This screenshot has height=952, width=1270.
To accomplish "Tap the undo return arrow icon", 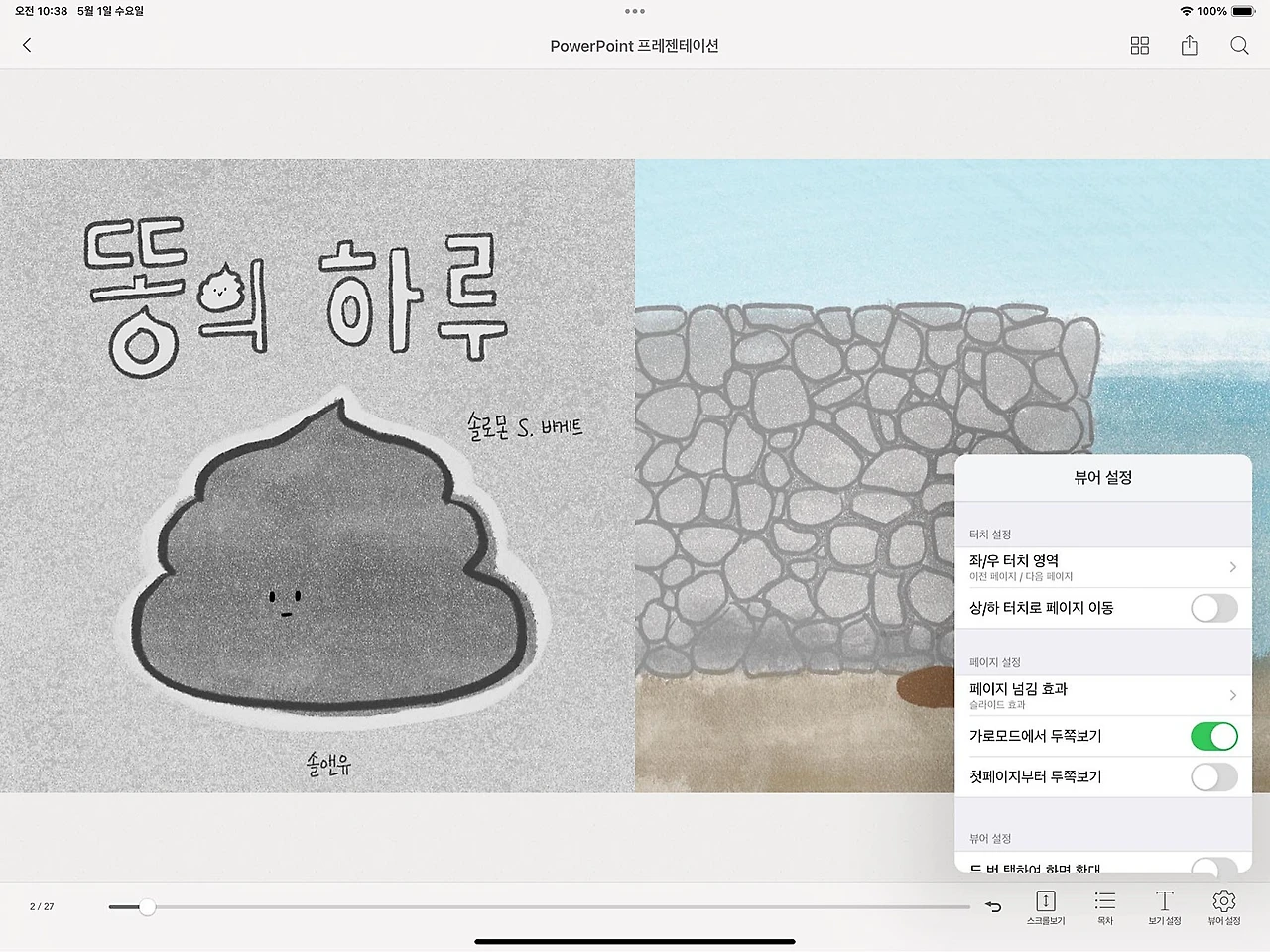I will 993,906.
